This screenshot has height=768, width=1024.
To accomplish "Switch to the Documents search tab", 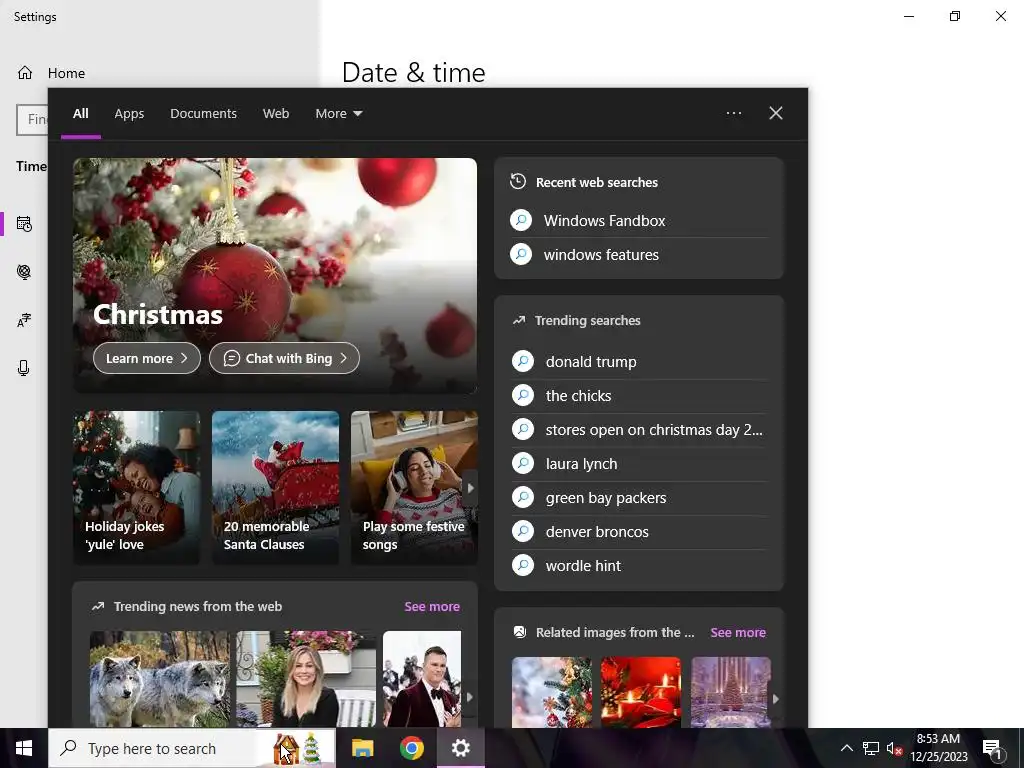I will [203, 114].
